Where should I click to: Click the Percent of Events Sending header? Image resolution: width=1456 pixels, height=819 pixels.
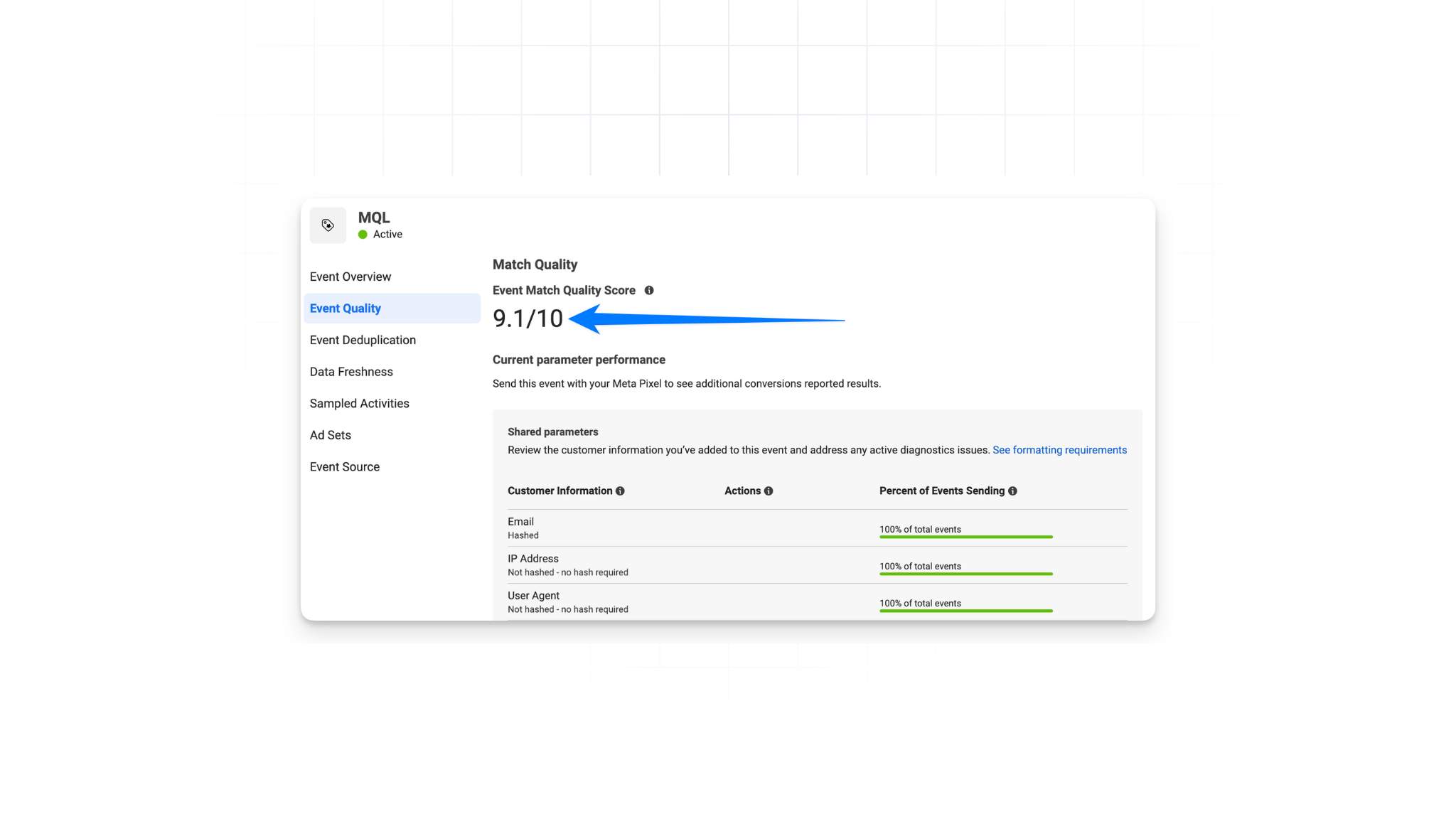click(x=942, y=491)
